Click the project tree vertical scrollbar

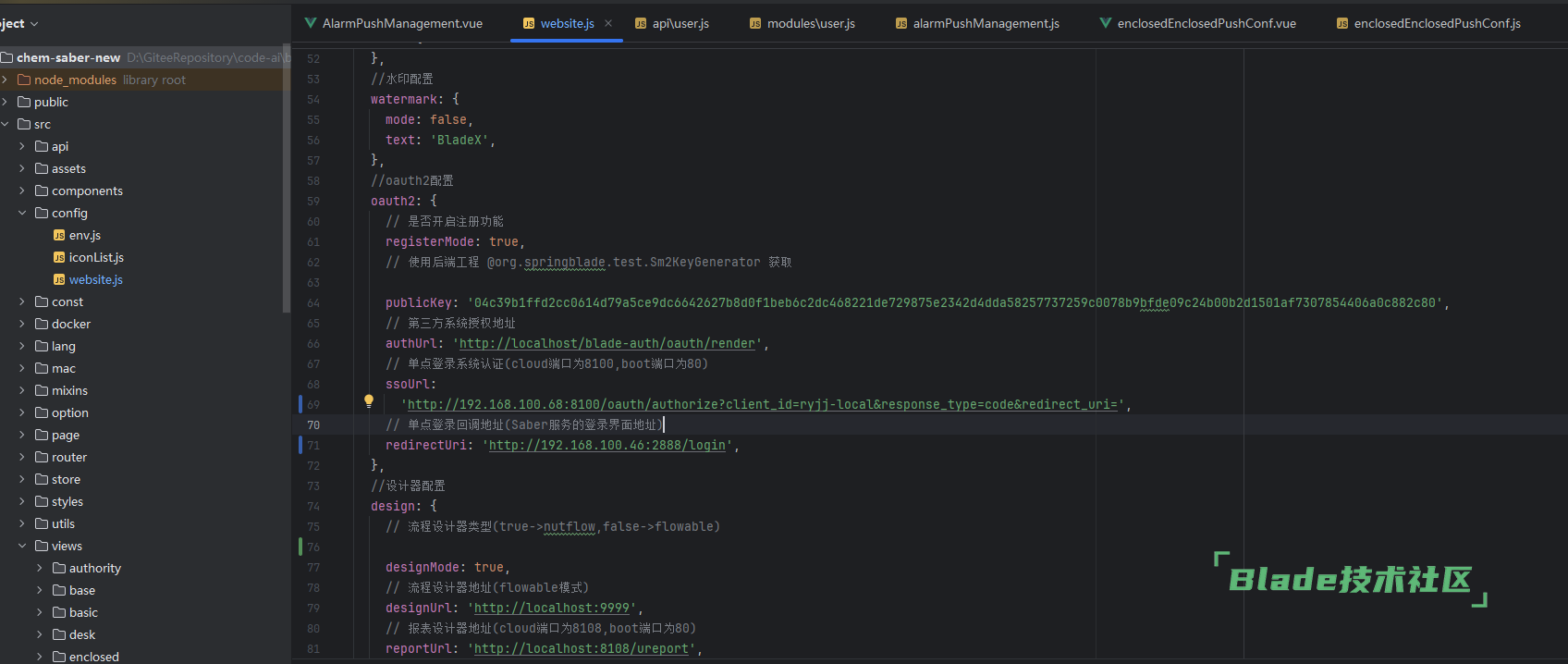tap(287, 180)
